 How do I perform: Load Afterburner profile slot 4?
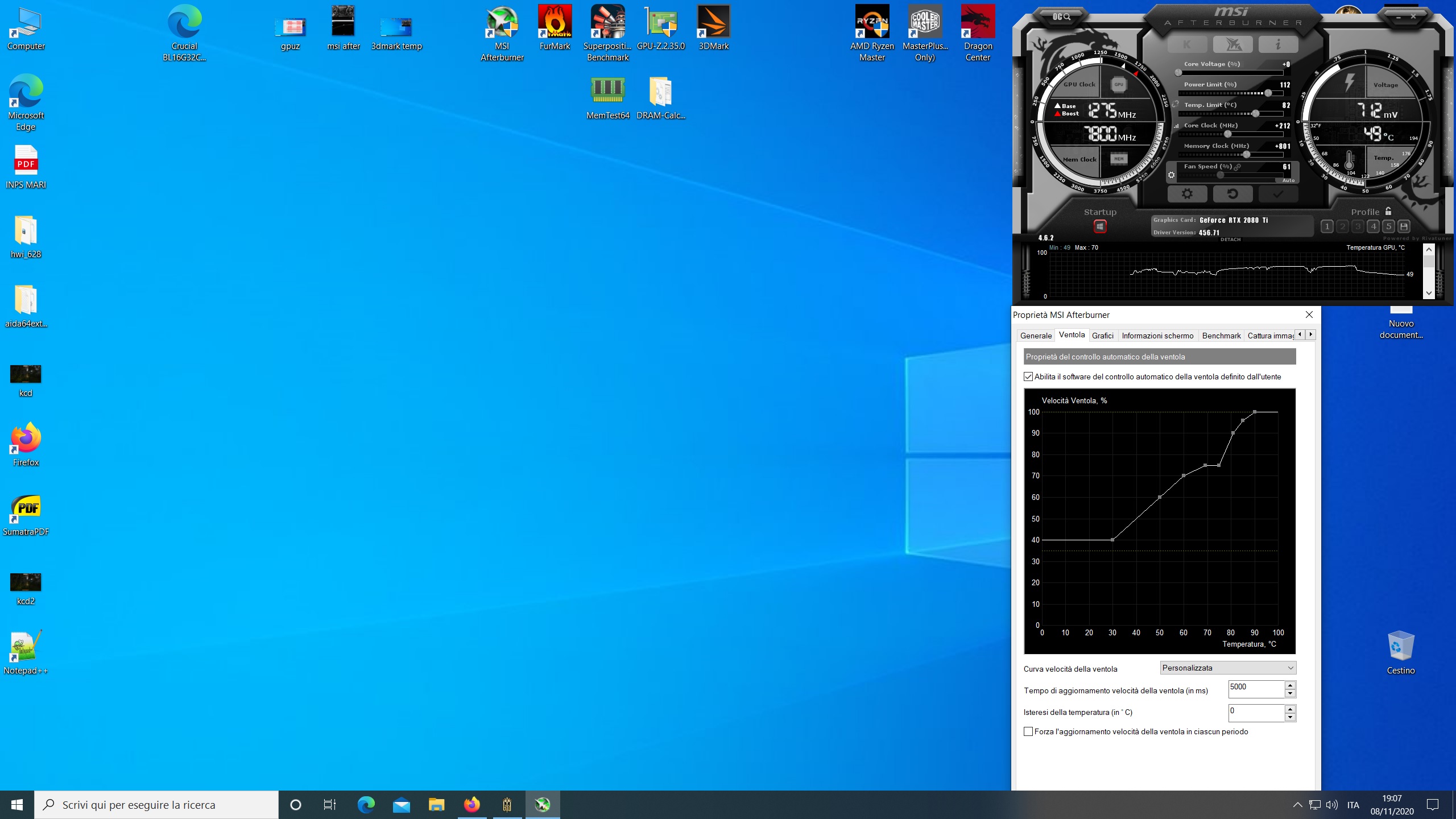tap(1373, 226)
